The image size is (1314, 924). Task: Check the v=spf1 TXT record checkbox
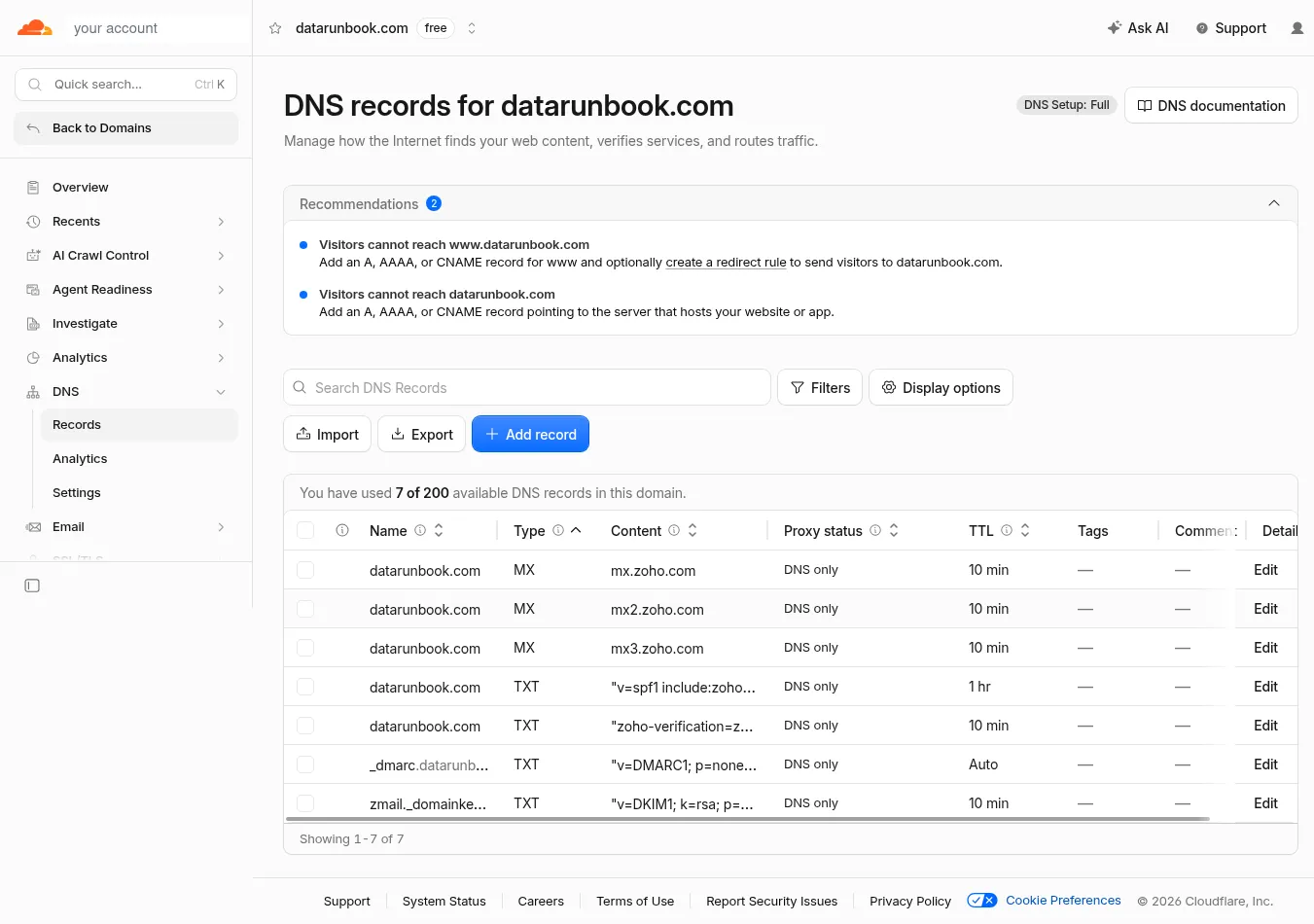pyautogui.click(x=305, y=687)
